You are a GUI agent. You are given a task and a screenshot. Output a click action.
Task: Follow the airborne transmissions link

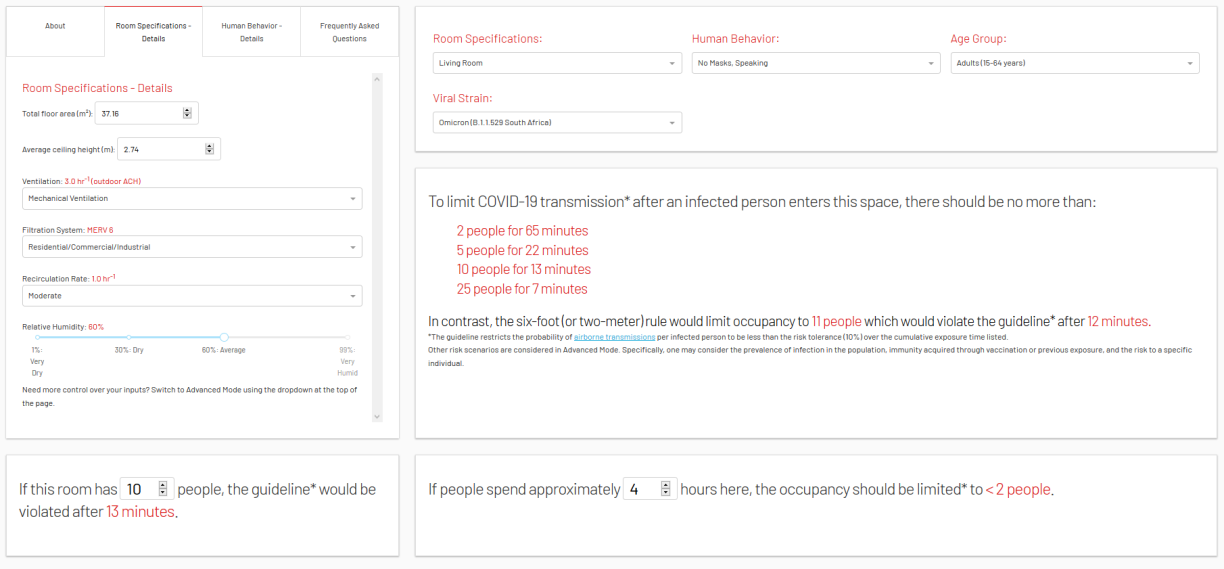(614, 338)
